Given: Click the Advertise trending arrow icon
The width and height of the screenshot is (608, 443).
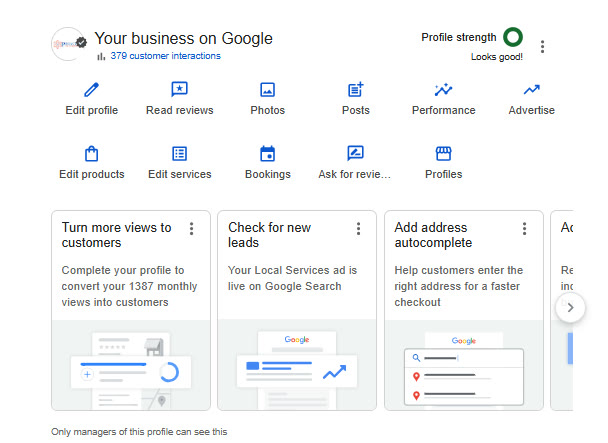Looking at the screenshot, I should pyautogui.click(x=532, y=90).
